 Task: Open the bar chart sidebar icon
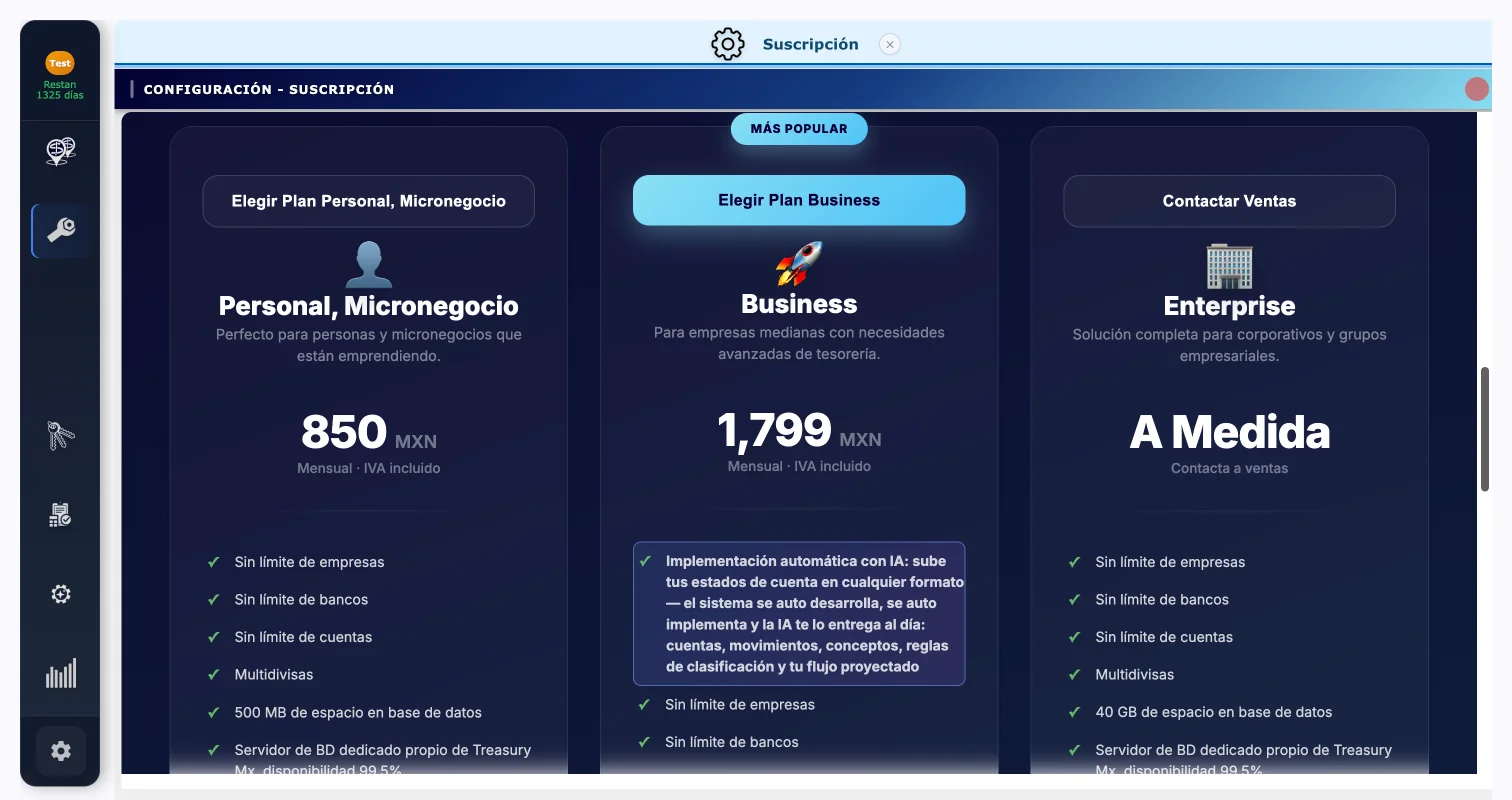click(x=60, y=674)
